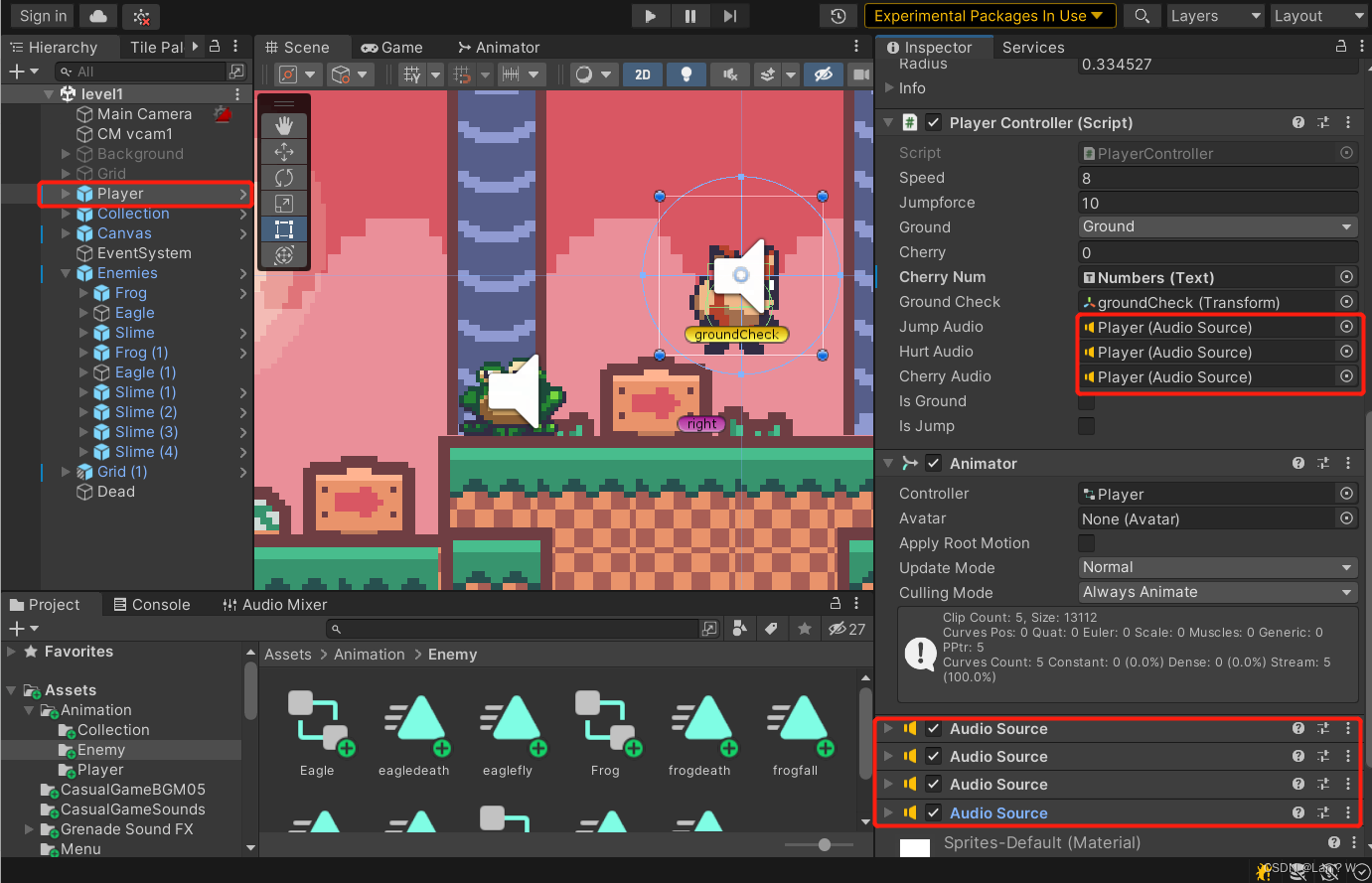Start play mode with the Play button
The height and width of the screenshot is (883, 1372).
point(650,16)
